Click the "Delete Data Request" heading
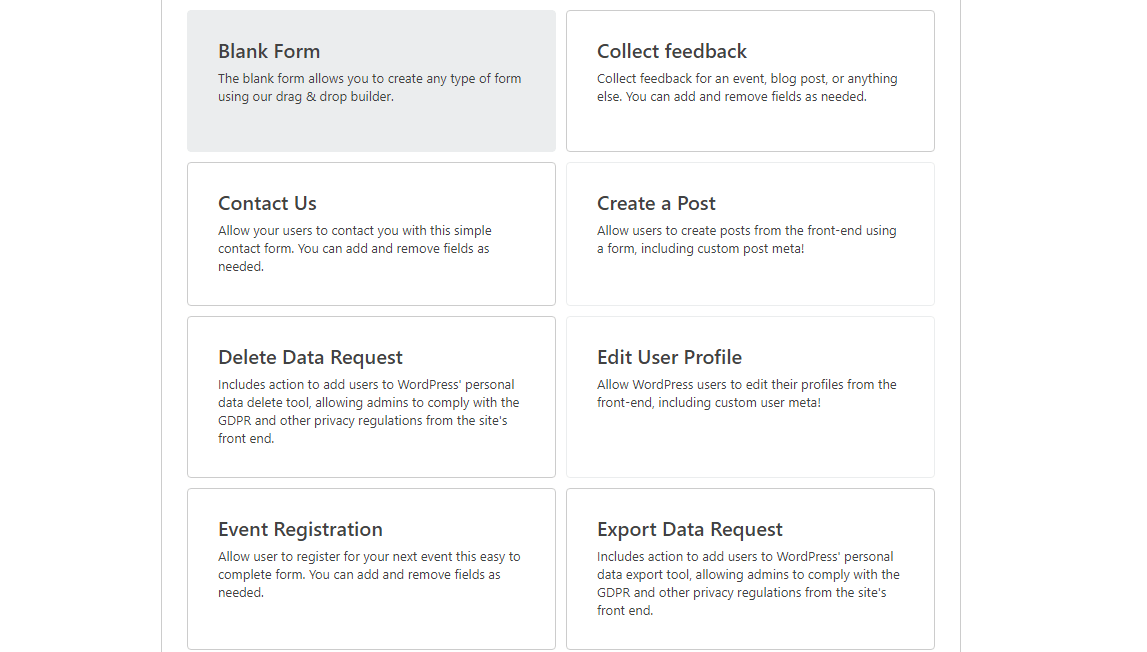 click(310, 357)
